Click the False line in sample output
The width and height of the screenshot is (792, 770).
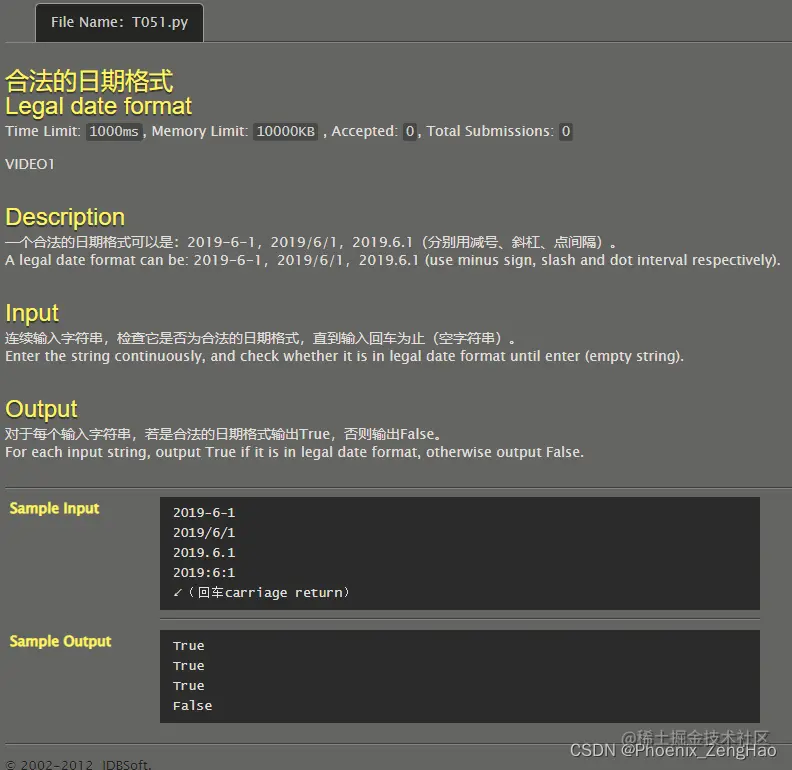(x=192, y=706)
